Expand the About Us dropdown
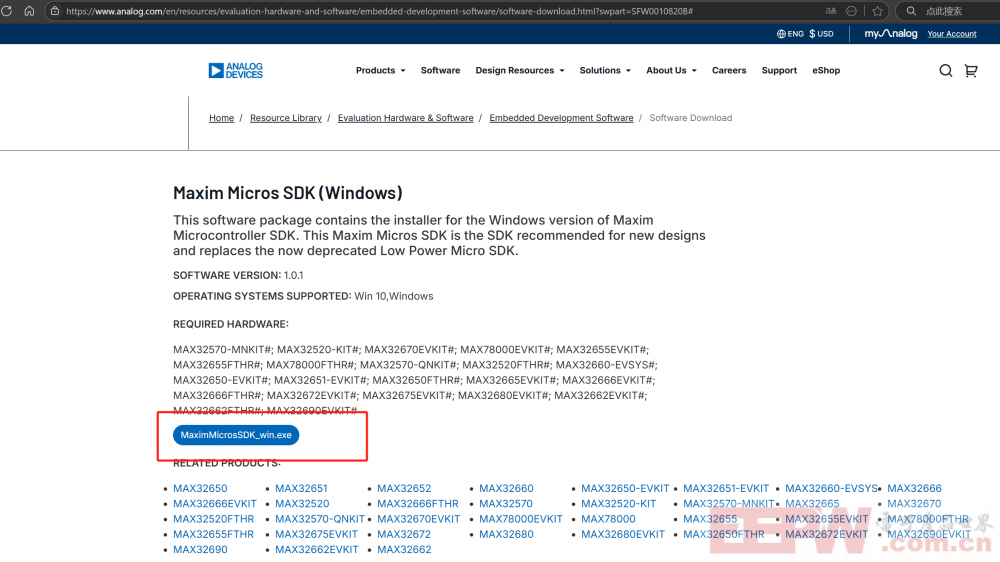 point(671,70)
